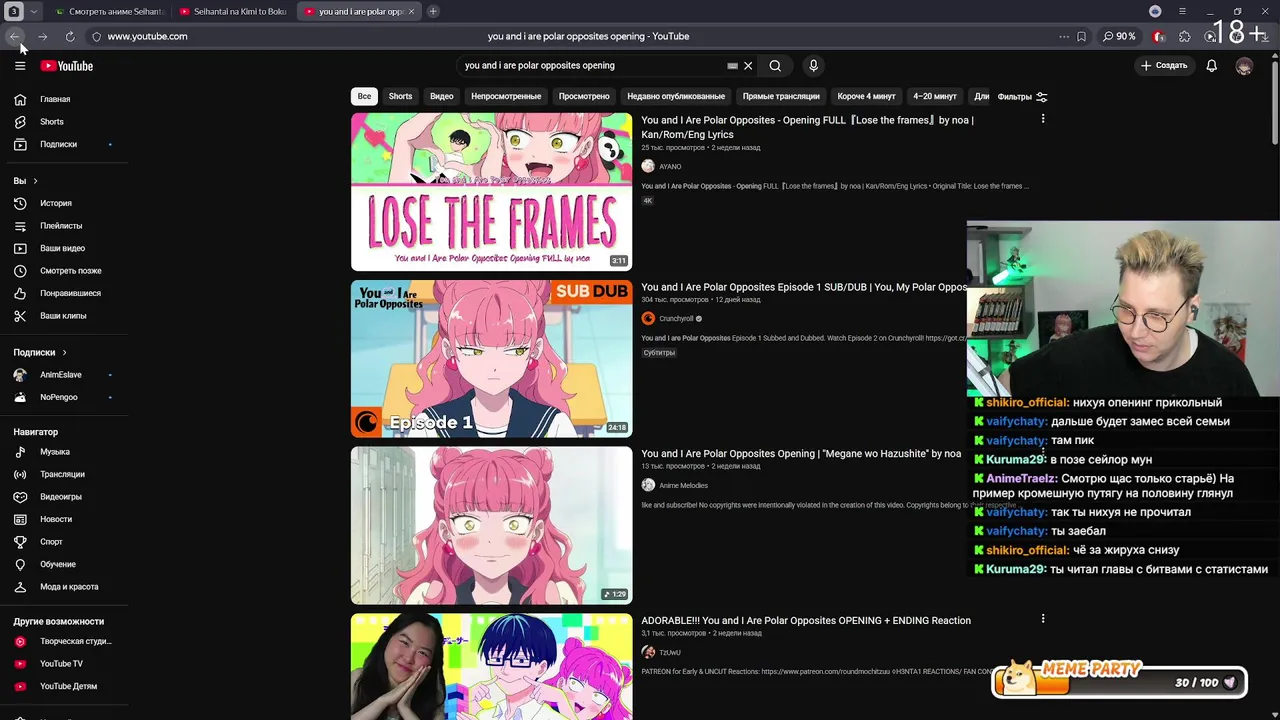Select the Короче 4 минут chip

(x=866, y=97)
